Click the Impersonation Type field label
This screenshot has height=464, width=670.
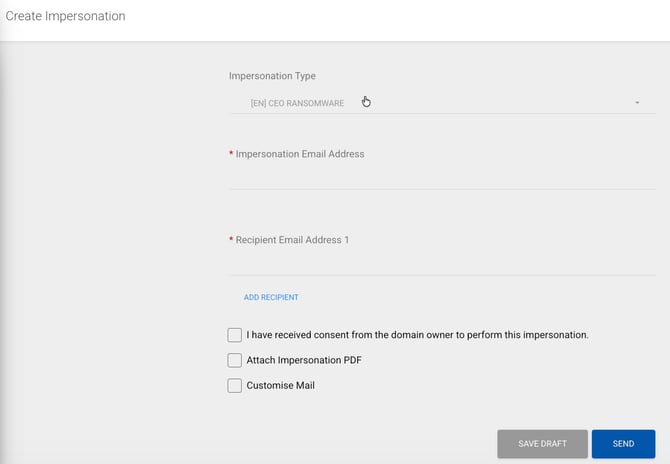pos(272,76)
